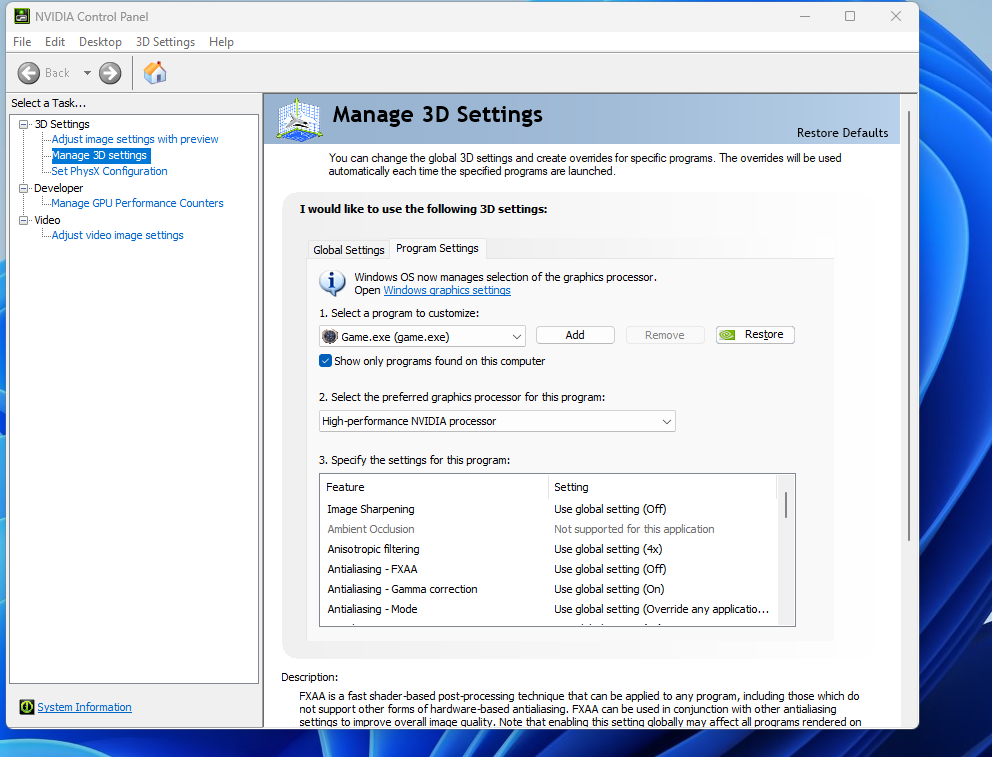992x757 pixels.
Task: Open the Desktop menu
Action: 100,42
